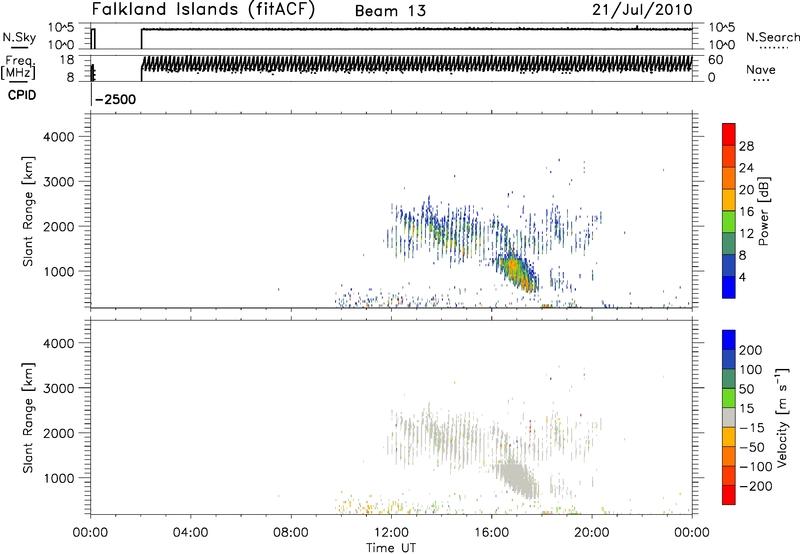Click gray Velocity segment between 15 and -15
This screenshot has width=800, height=554.
[729, 417]
